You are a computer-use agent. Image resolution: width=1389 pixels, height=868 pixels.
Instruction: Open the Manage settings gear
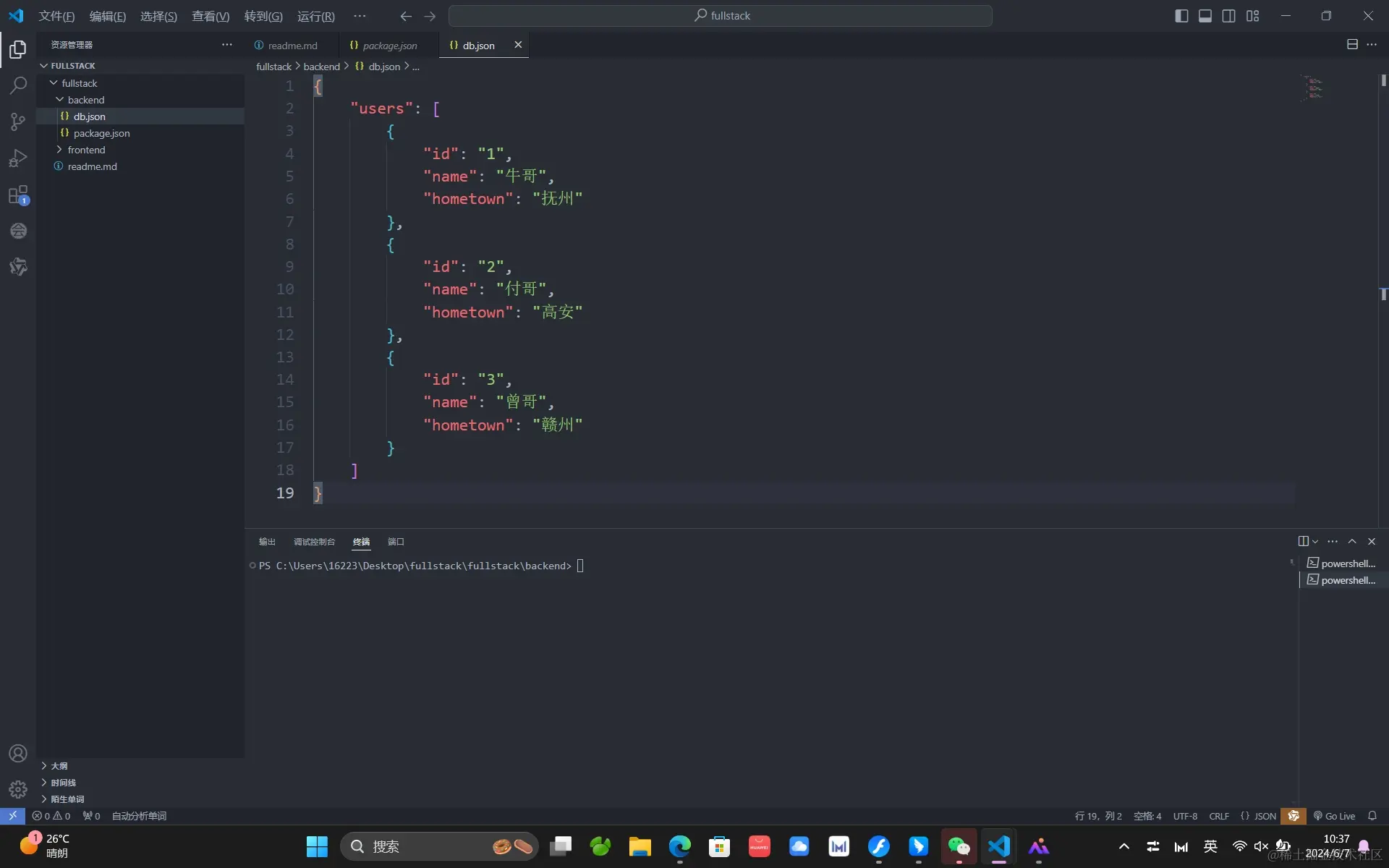click(x=18, y=789)
